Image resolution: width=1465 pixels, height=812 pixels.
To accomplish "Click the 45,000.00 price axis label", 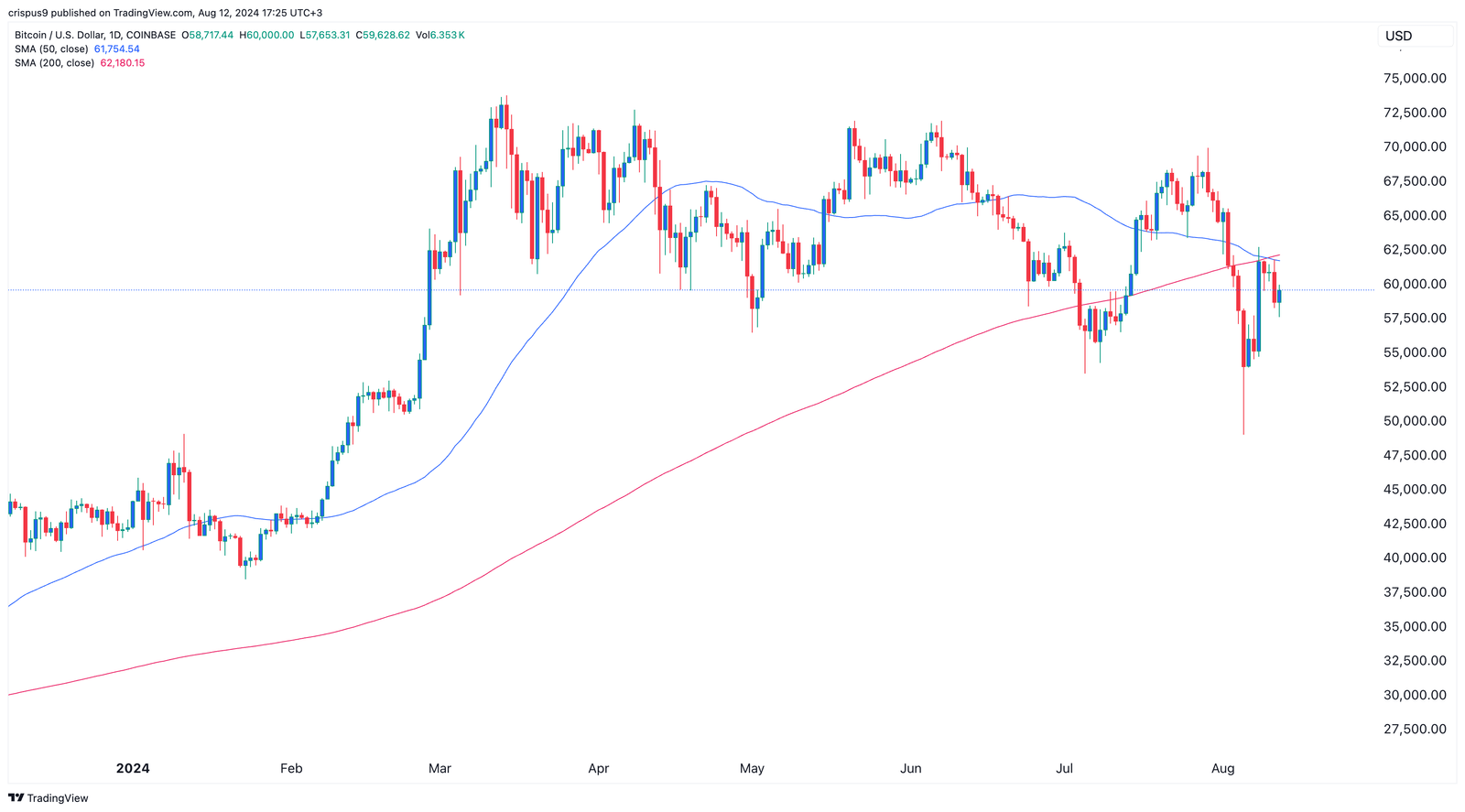I will pyautogui.click(x=1415, y=489).
